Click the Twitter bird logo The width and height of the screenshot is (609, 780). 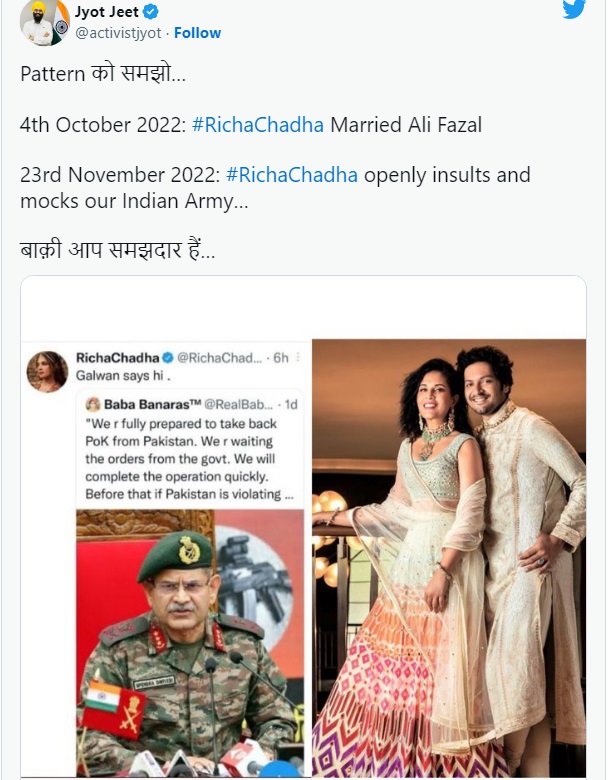coord(573,10)
